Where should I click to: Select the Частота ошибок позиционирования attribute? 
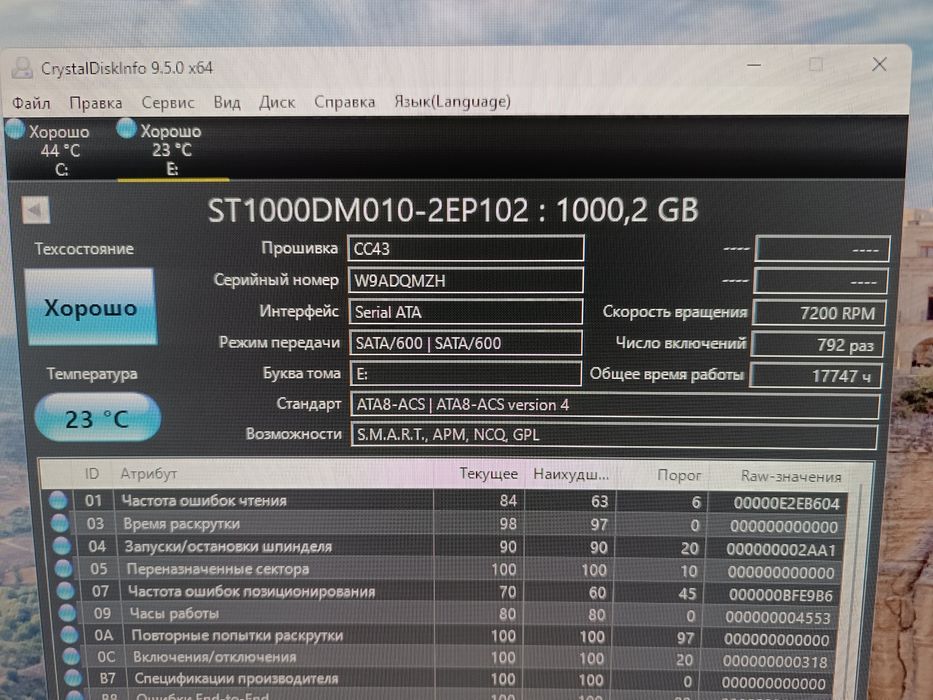(252, 591)
